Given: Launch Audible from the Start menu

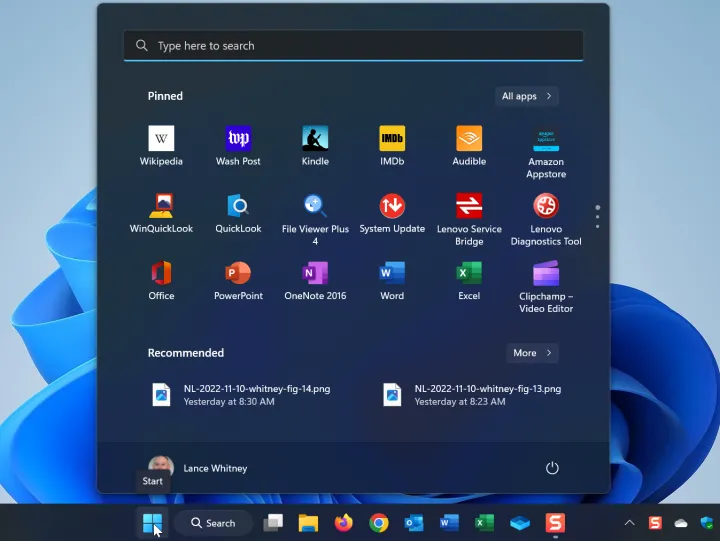Looking at the screenshot, I should tap(469, 139).
